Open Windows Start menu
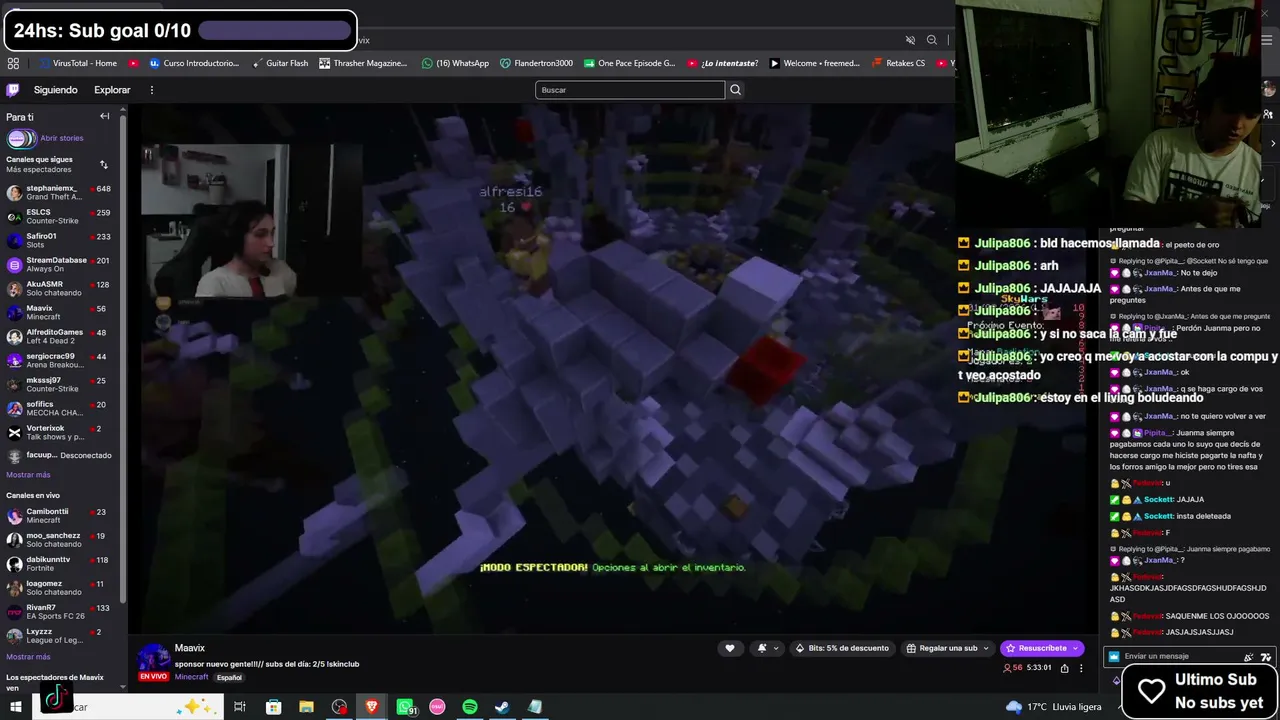 [15, 707]
